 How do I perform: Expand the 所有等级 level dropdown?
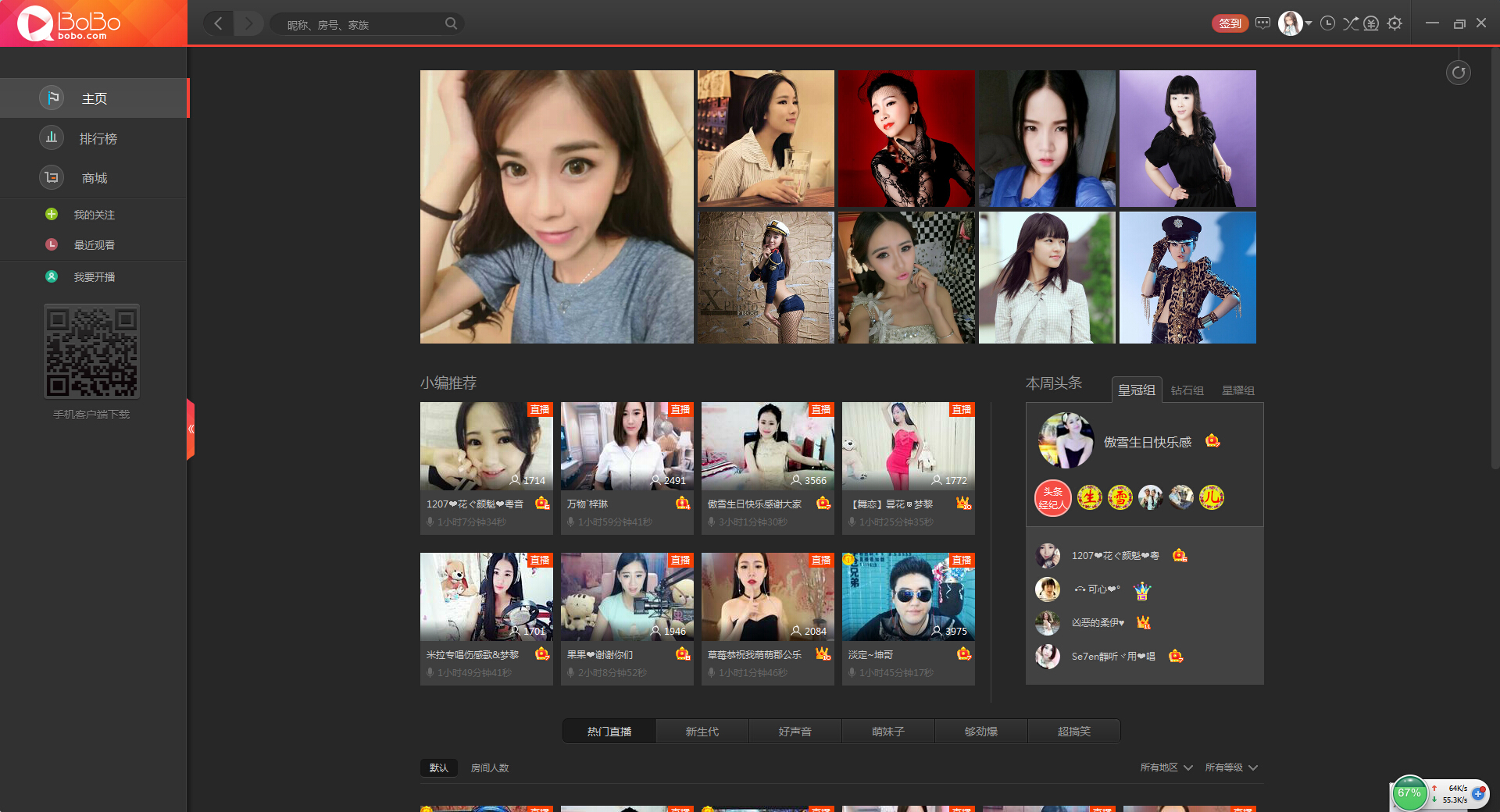pos(1231,767)
